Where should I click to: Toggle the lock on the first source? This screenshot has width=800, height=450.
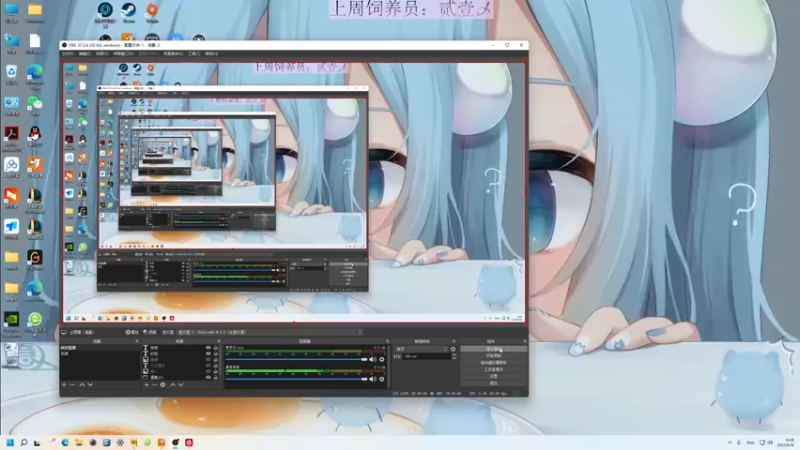[215, 348]
